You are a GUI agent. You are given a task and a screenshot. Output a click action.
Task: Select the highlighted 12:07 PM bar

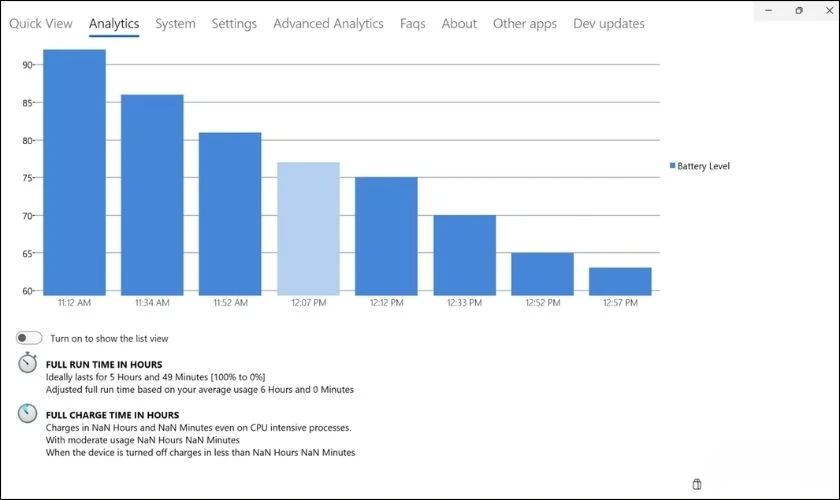[x=308, y=228]
